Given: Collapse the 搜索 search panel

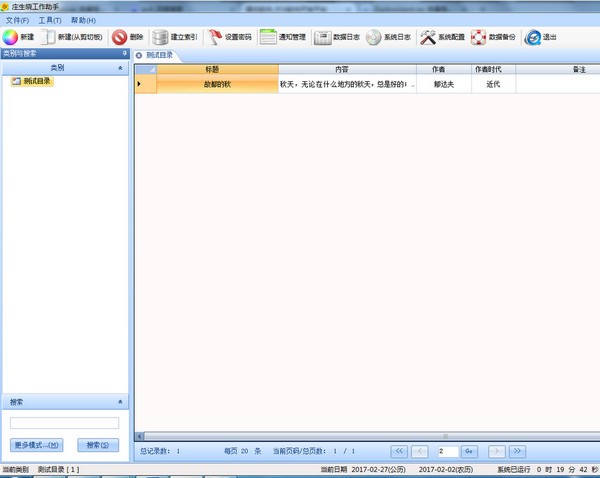Looking at the screenshot, I should point(121,402).
